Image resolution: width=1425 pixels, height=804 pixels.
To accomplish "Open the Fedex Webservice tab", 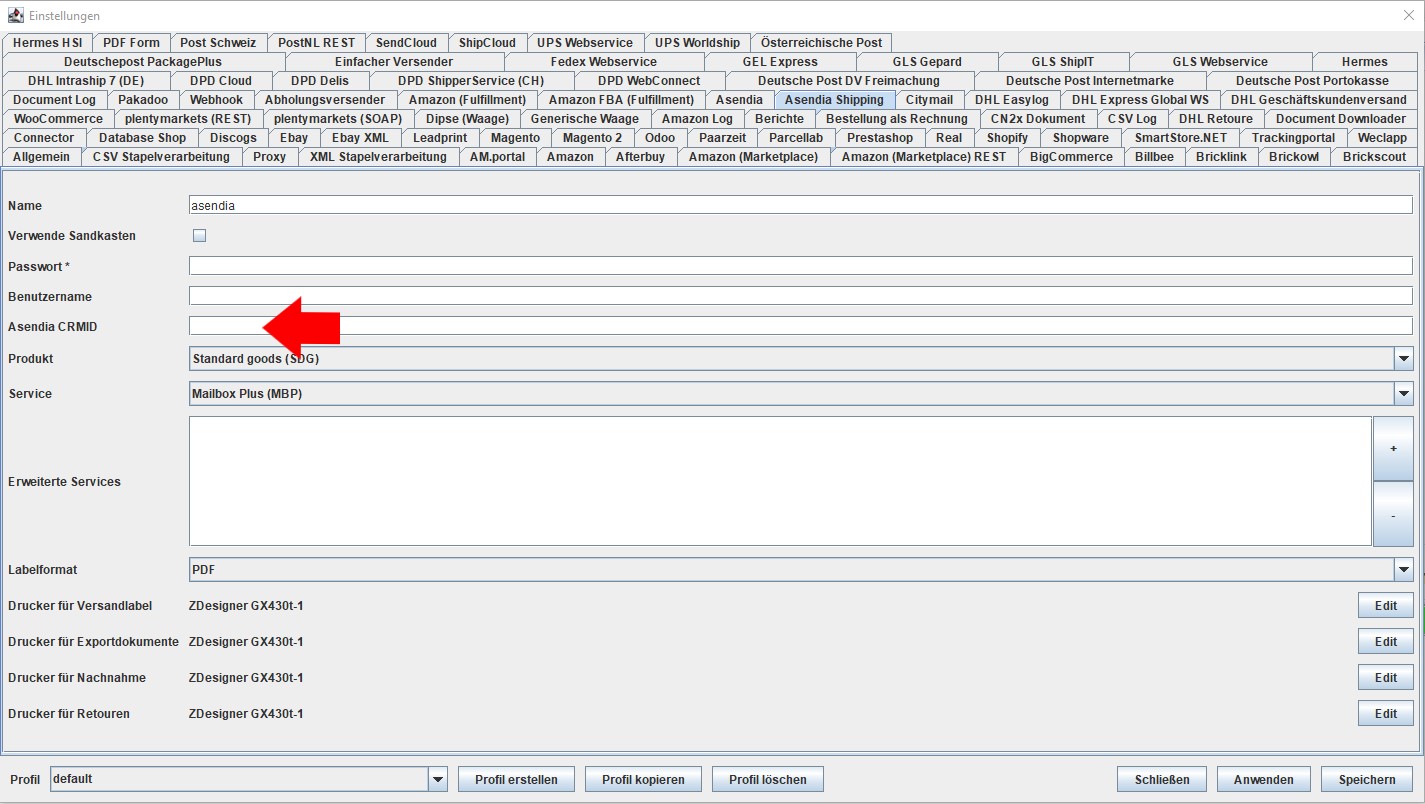I will tap(603, 62).
